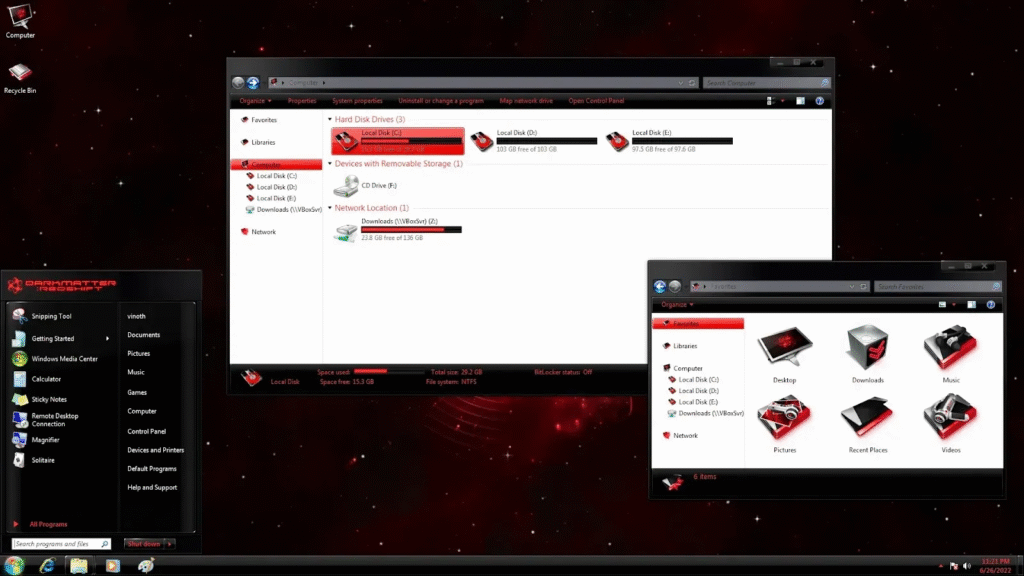Select Devices and Printers in Start menu
The height and width of the screenshot is (576, 1024).
(155, 450)
